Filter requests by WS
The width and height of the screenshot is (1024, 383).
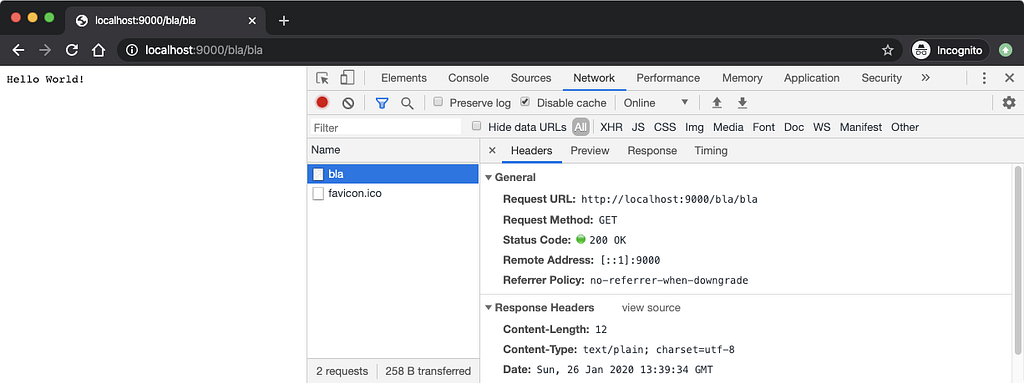point(822,127)
